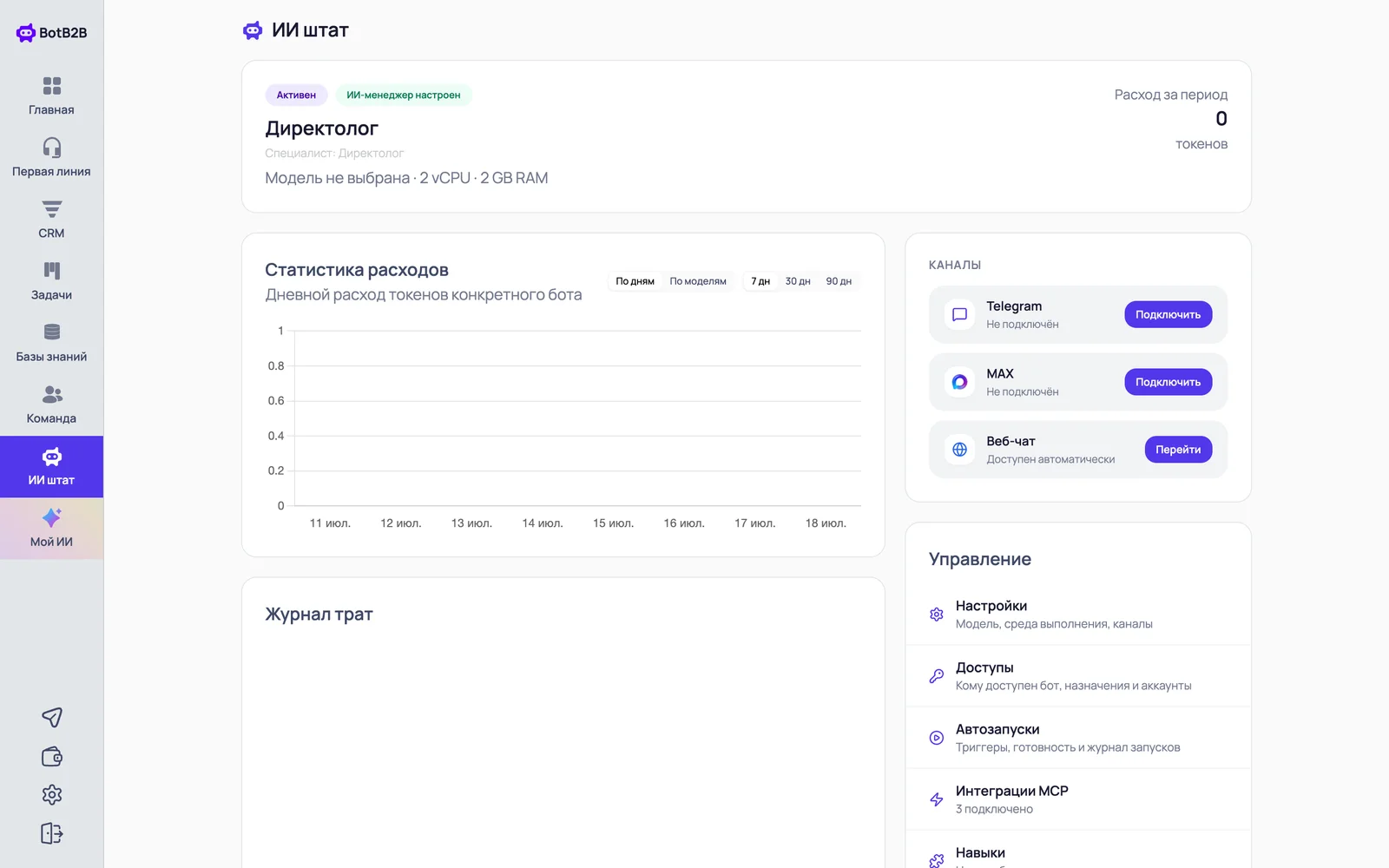This screenshot has width=1389, height=868.
Task: Select the По дням chart view
Action: (635, 281)
